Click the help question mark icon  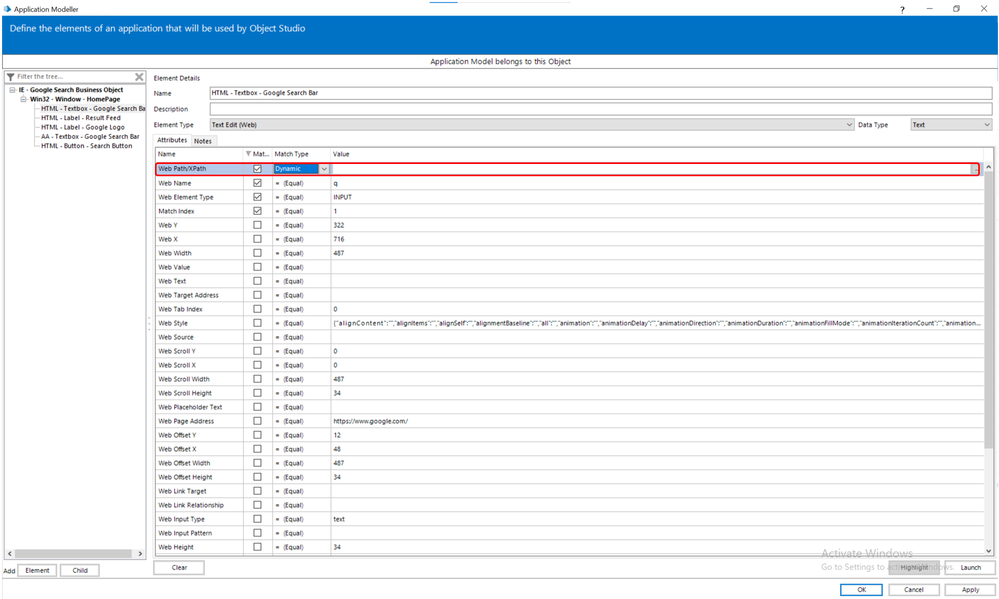point(902,8)
